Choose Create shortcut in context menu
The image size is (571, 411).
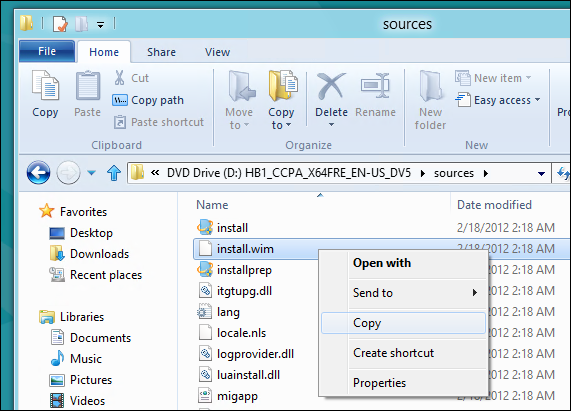click(x=403, y=353)
